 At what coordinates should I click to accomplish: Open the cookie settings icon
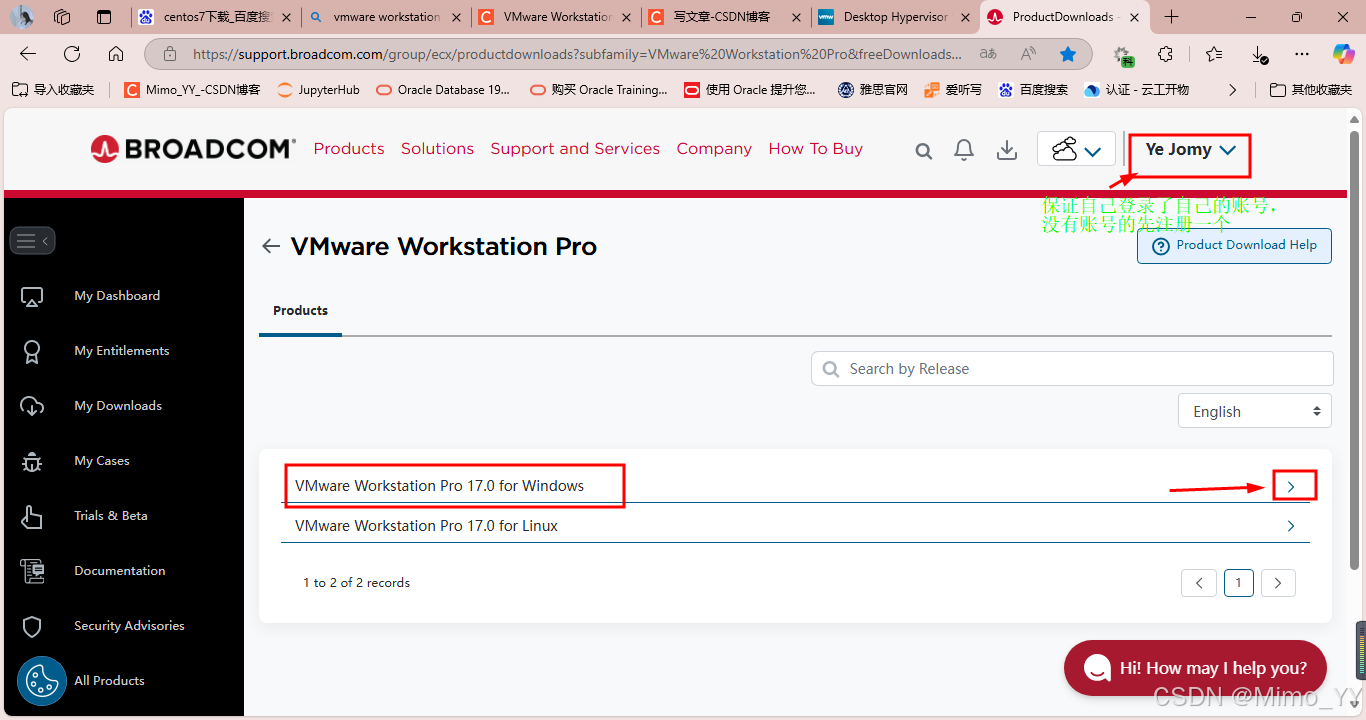[x=41, y=681]
